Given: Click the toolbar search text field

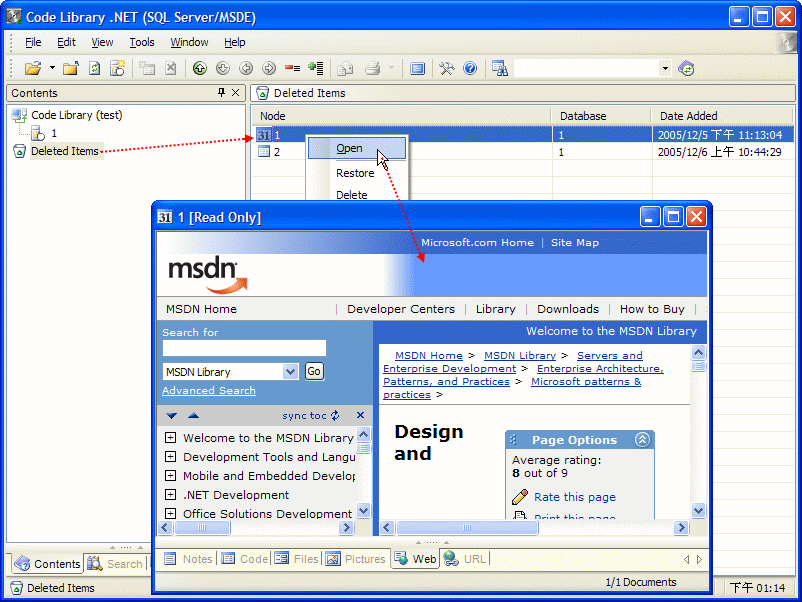Looking at the screenshot, I should tap(586, 68).
